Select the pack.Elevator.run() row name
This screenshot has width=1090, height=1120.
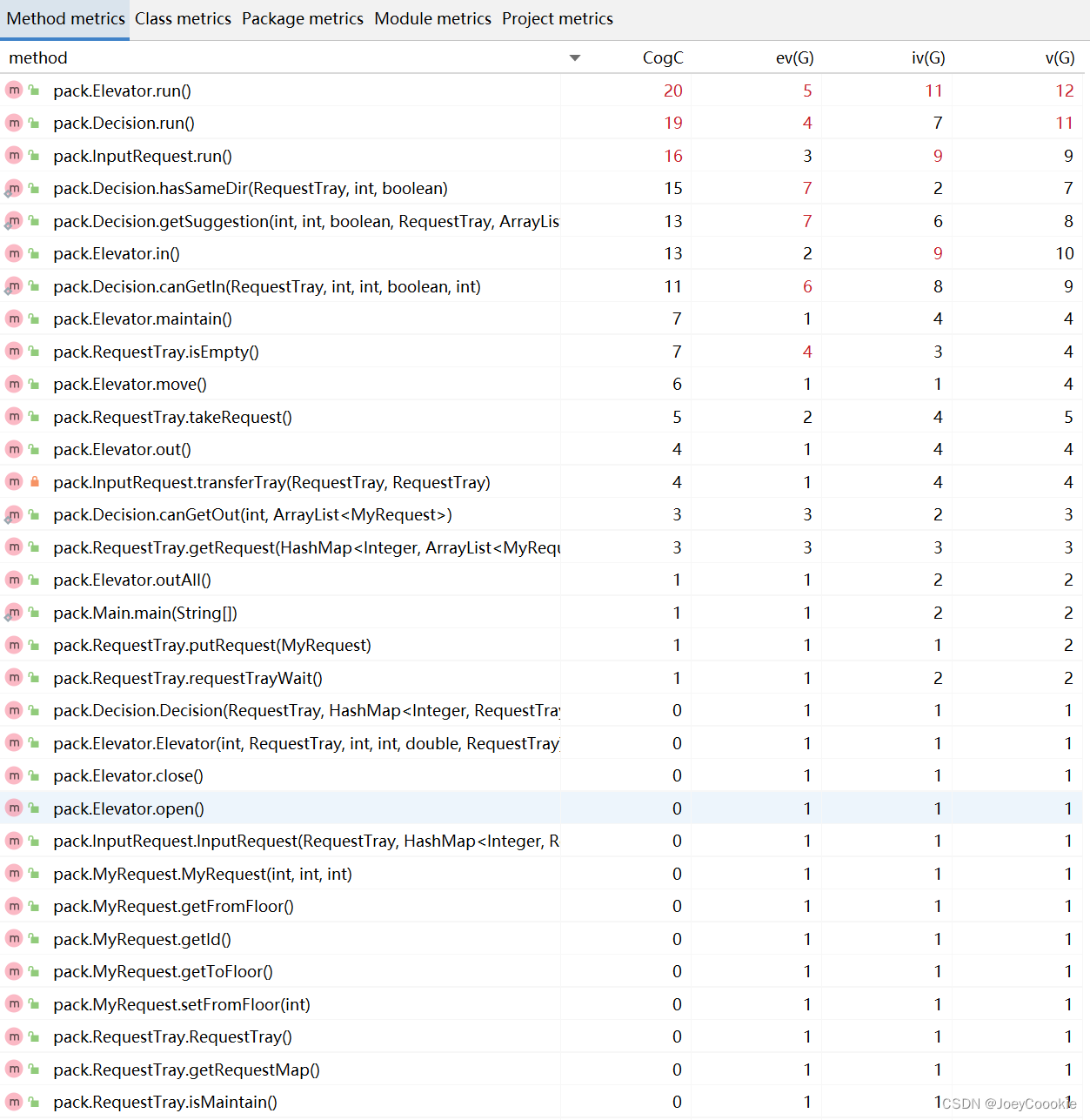tap(123, 91)
